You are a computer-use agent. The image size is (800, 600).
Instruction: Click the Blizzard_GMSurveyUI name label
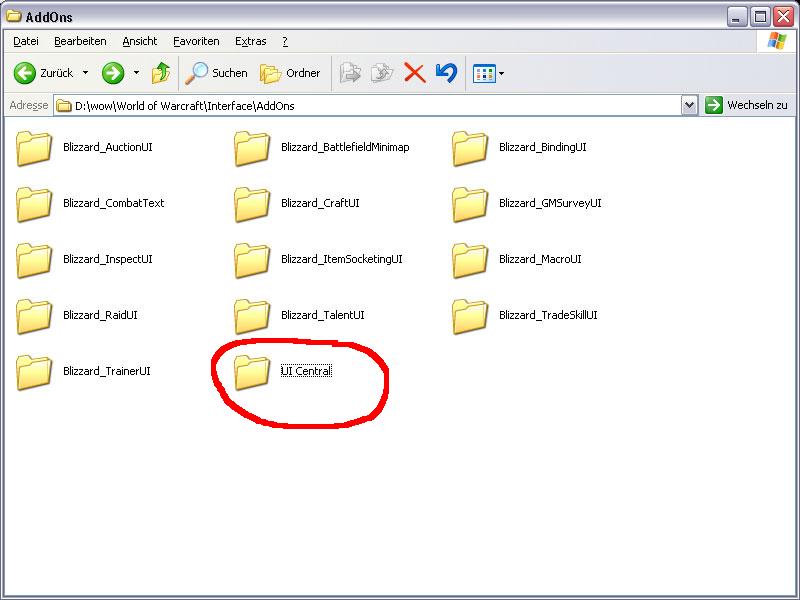[550, 203]
